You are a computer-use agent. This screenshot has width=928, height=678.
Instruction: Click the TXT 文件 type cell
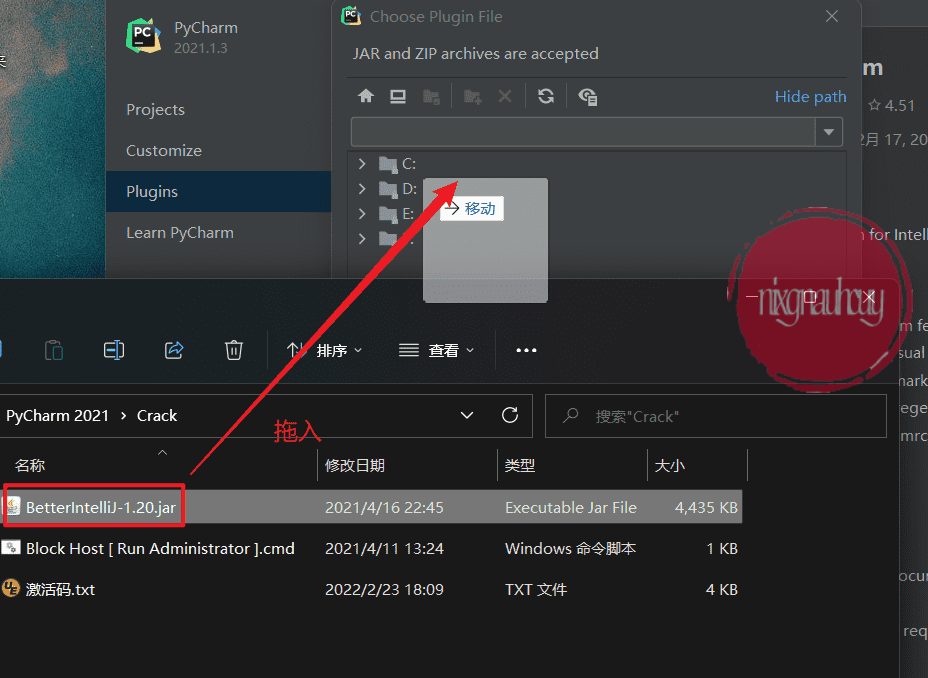(x=536, y=589)
